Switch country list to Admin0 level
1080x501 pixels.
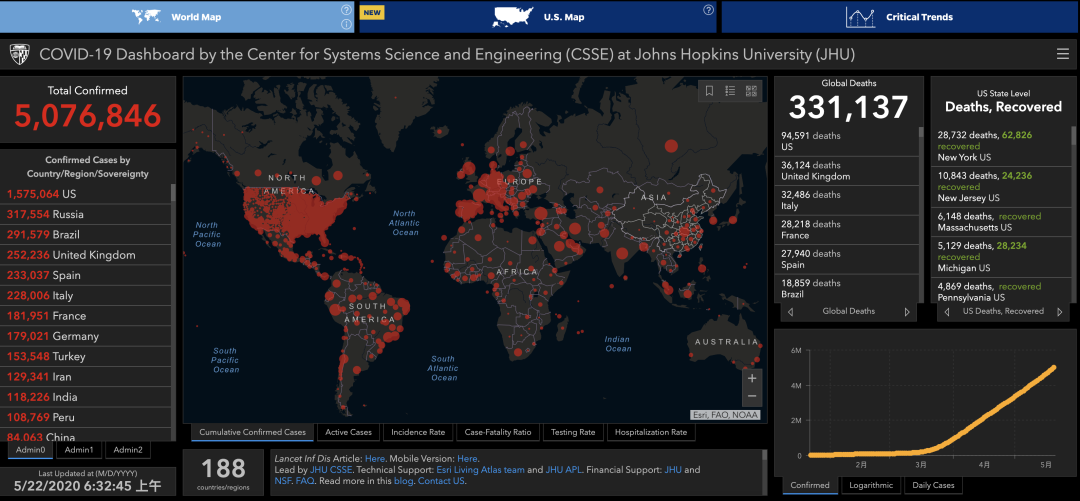28,450
